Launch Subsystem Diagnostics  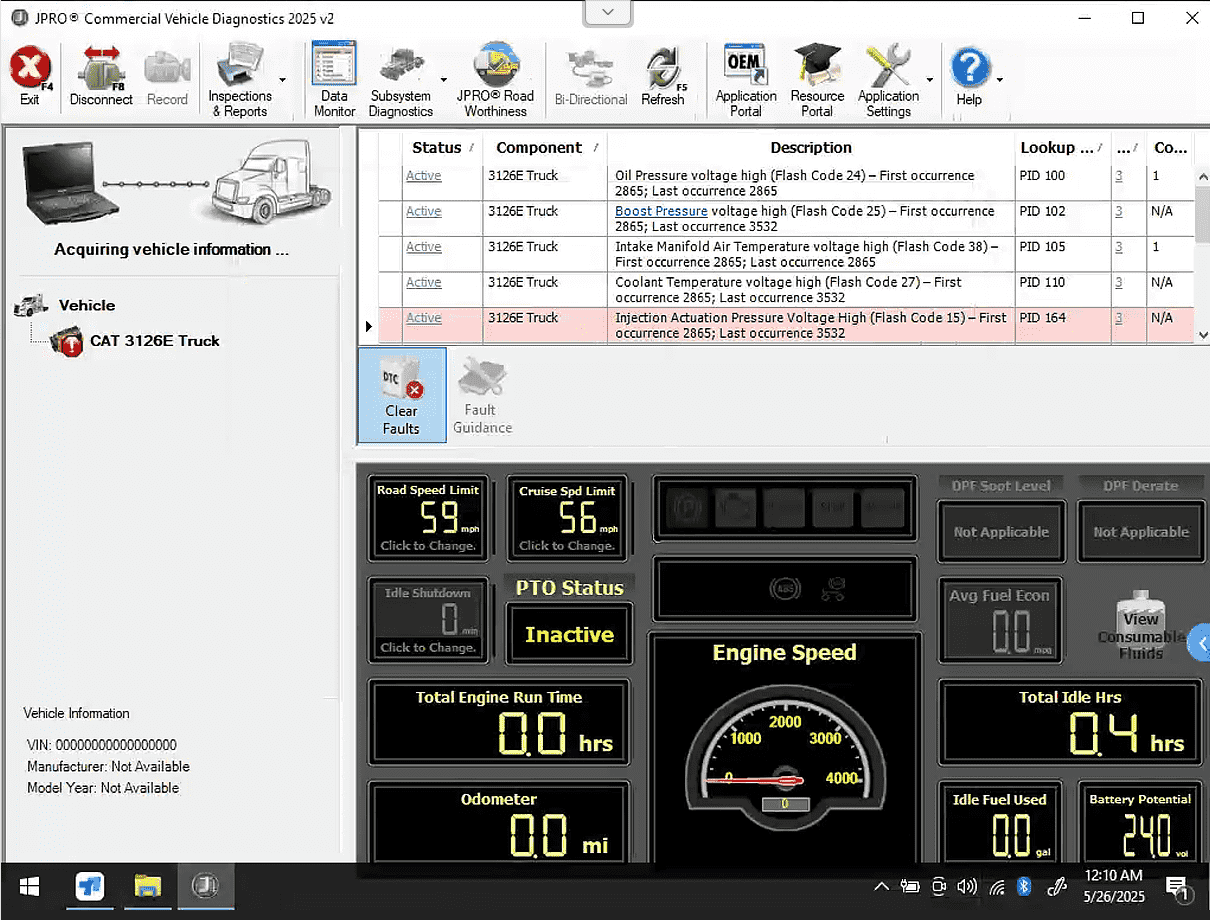point(400,78)
